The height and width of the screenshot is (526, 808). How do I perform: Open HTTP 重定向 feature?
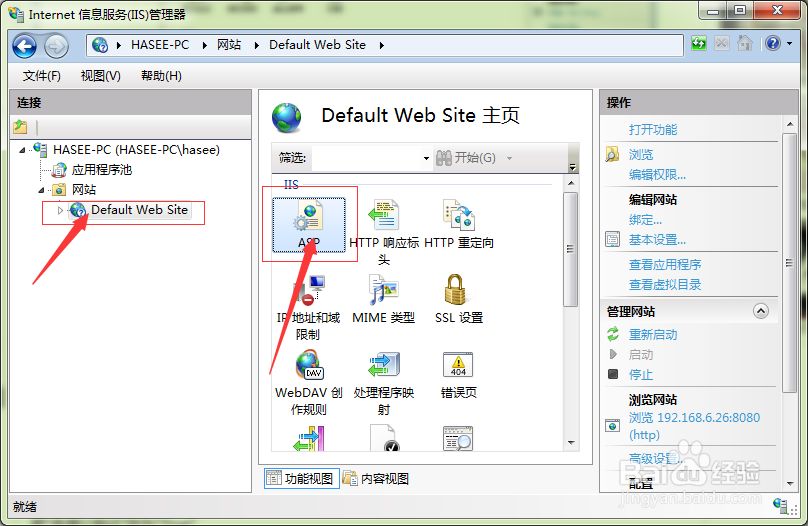[x=459, y=225]
